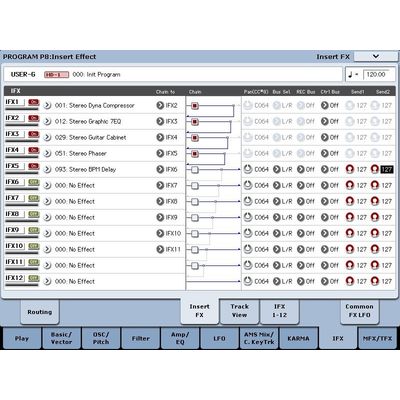The height and width of the screenshot is (400, 400).
Task: Open effect selector for IFX12 No Effect
Action: coord(47,281)
